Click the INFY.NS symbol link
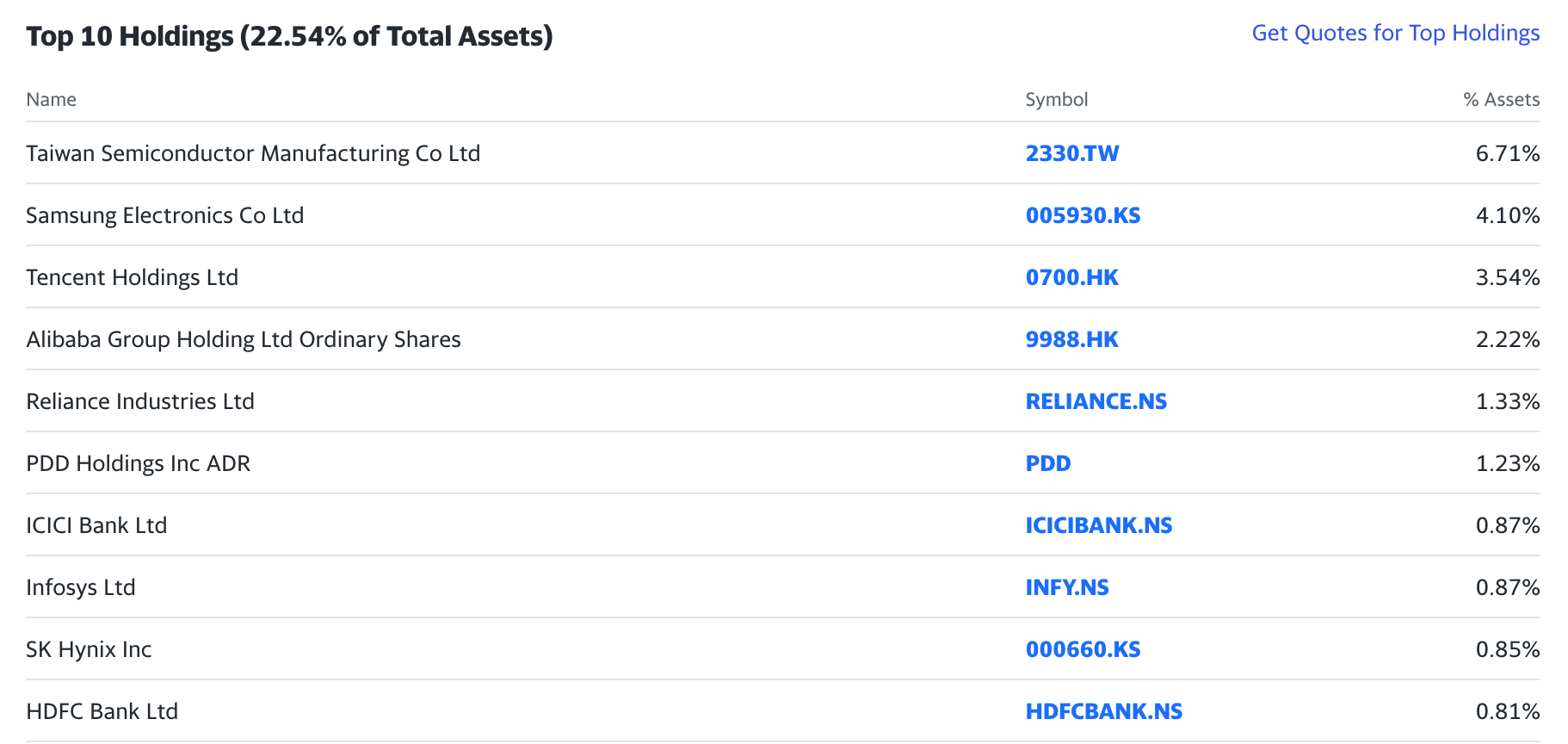Image resolution: width=1568 pixels, height=744 pixels. click(x=1066, y=587)
